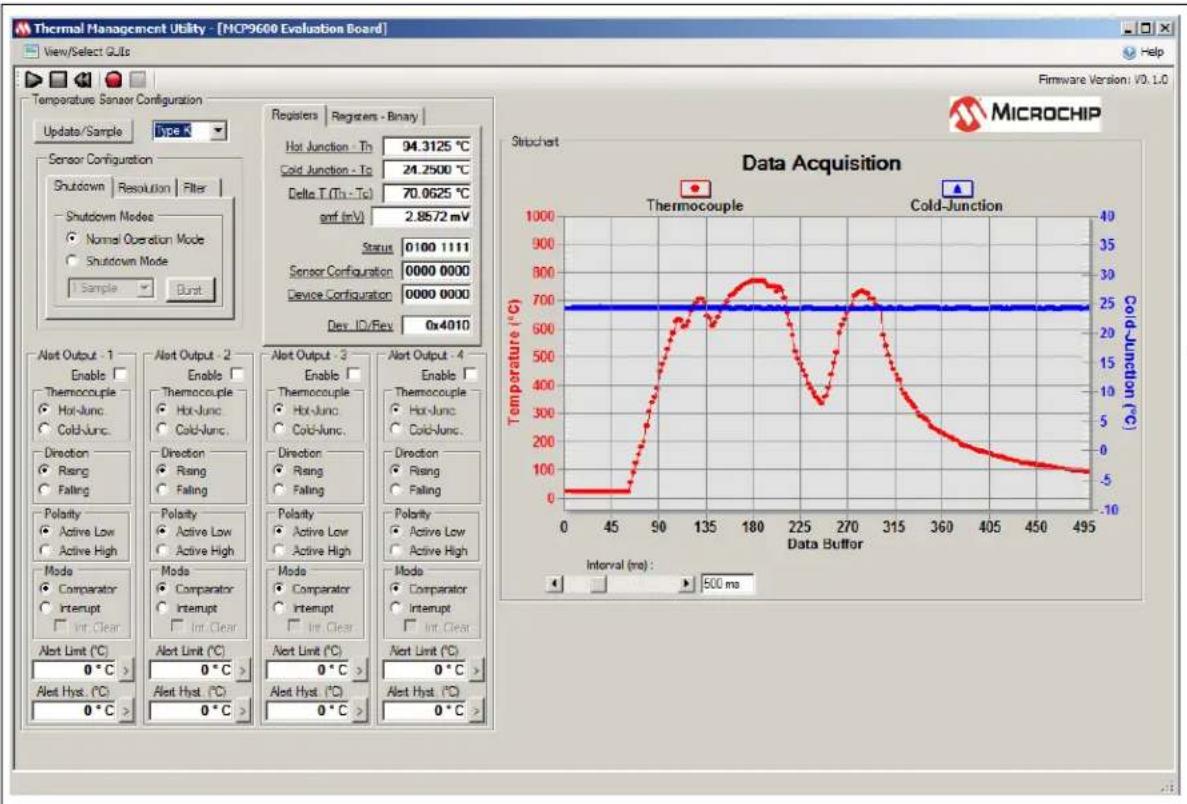Click the Hot Junction - Th label link
Viewport: 1187px width, 804px height.
coord(329,146)
